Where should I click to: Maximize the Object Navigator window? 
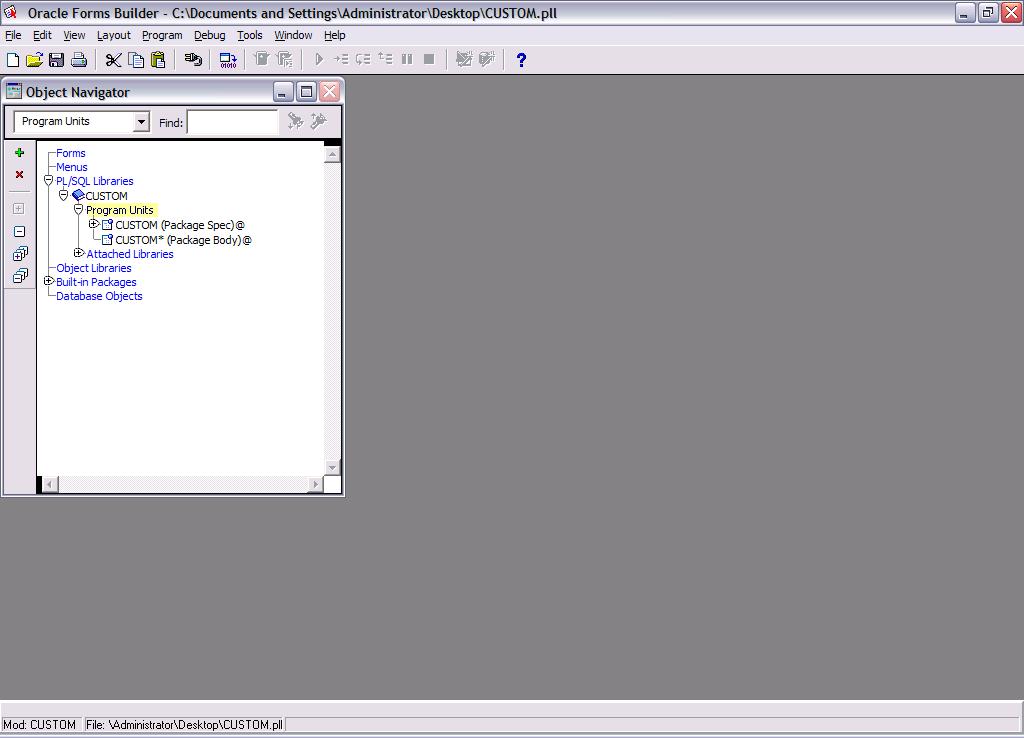click(x=306, y=92)
